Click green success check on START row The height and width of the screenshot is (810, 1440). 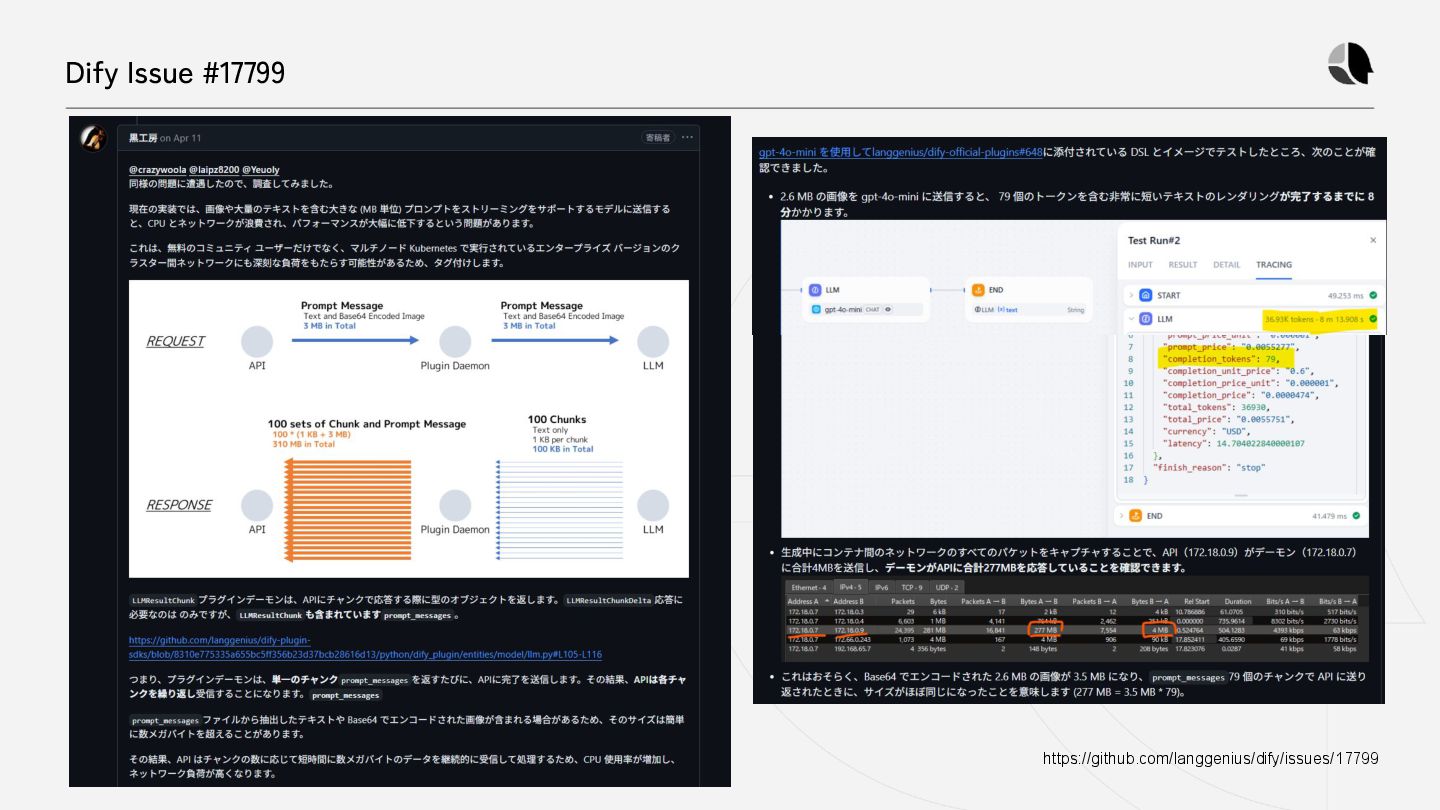1374,295
